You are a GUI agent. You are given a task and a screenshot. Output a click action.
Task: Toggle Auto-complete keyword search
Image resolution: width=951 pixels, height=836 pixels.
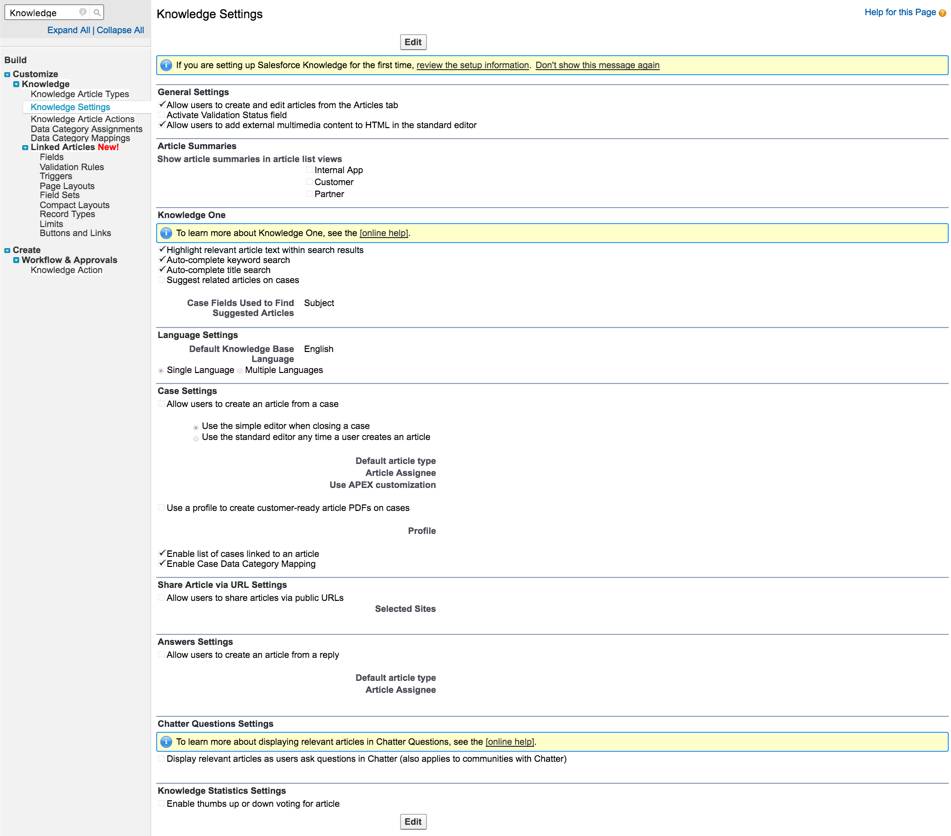[x=162, y=260]
